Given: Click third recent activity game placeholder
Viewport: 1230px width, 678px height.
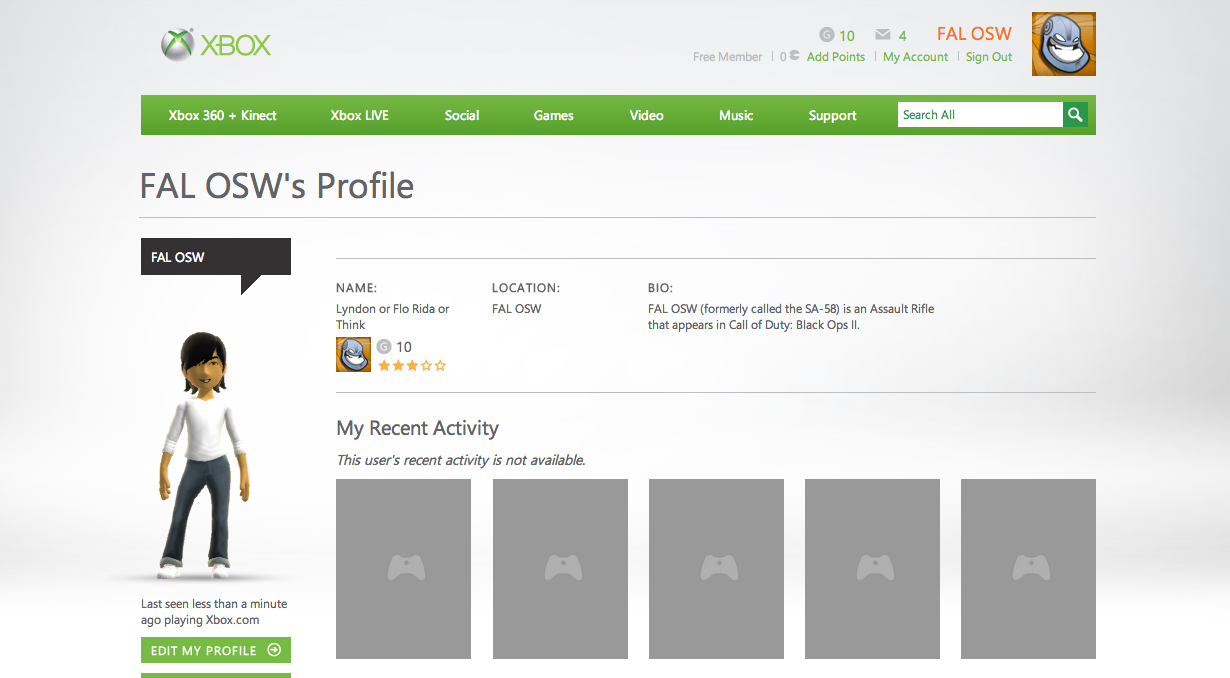Looking at the screenshot, I should pyautogui.click(x=716, y=569).
